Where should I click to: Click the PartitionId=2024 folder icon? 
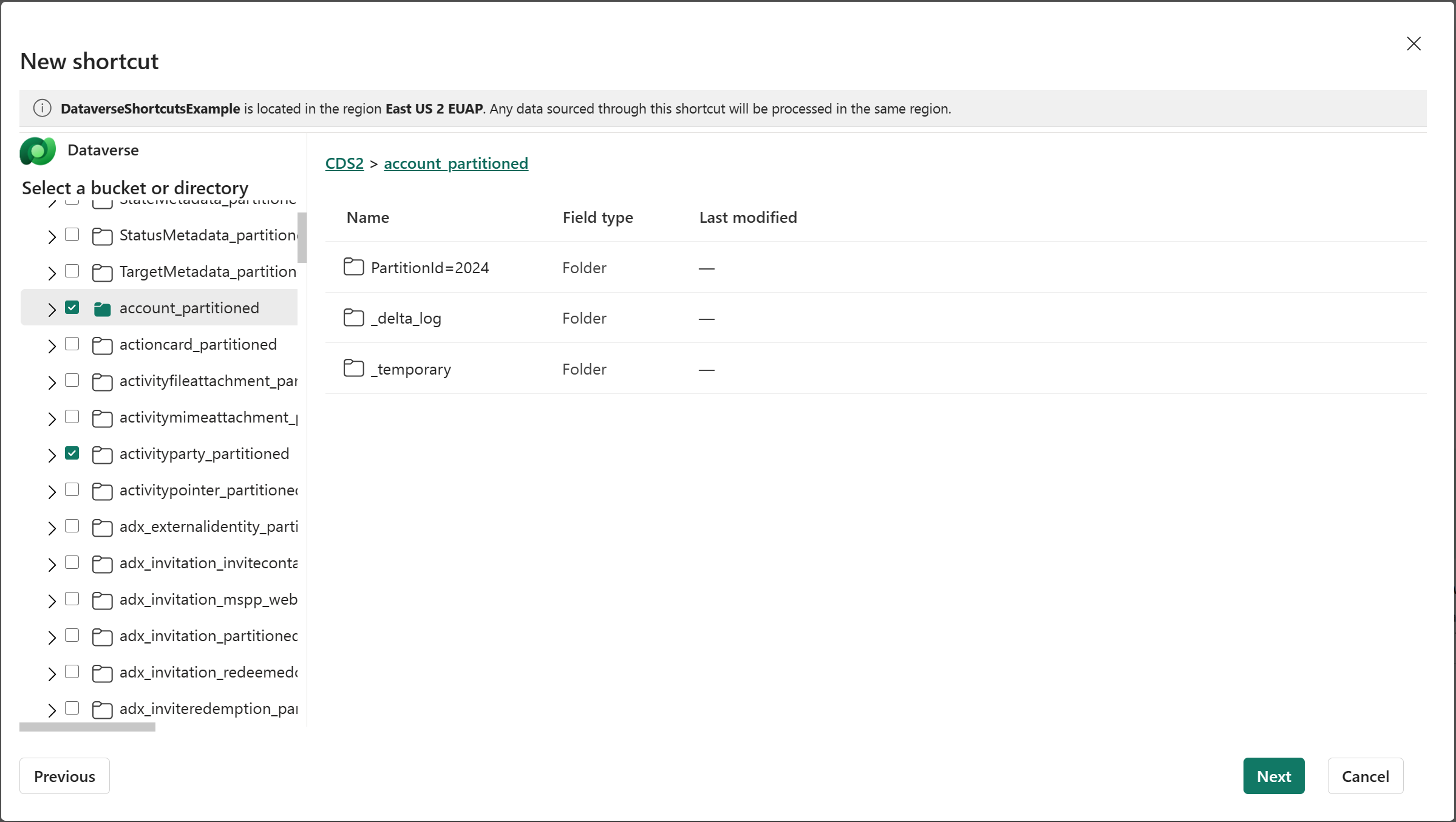tap(354, 267)
